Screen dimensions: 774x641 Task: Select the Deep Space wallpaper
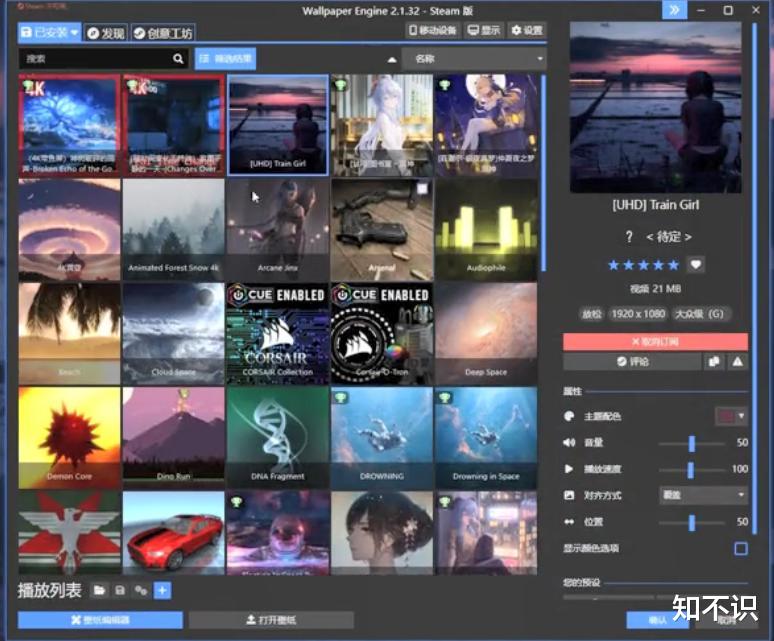pyautogui.click(x=486, y=334)
